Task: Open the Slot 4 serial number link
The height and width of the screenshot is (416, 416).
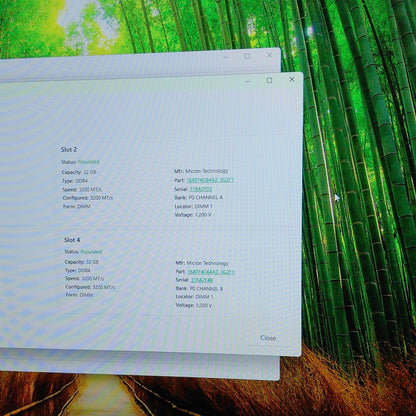Action: tap(202, 280)
